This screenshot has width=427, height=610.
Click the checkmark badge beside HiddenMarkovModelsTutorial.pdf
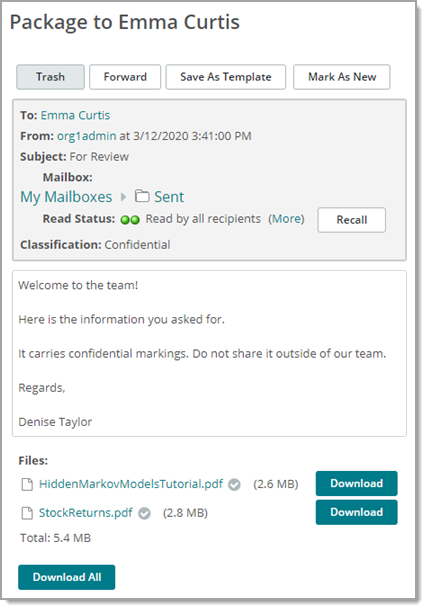[234, 485]
